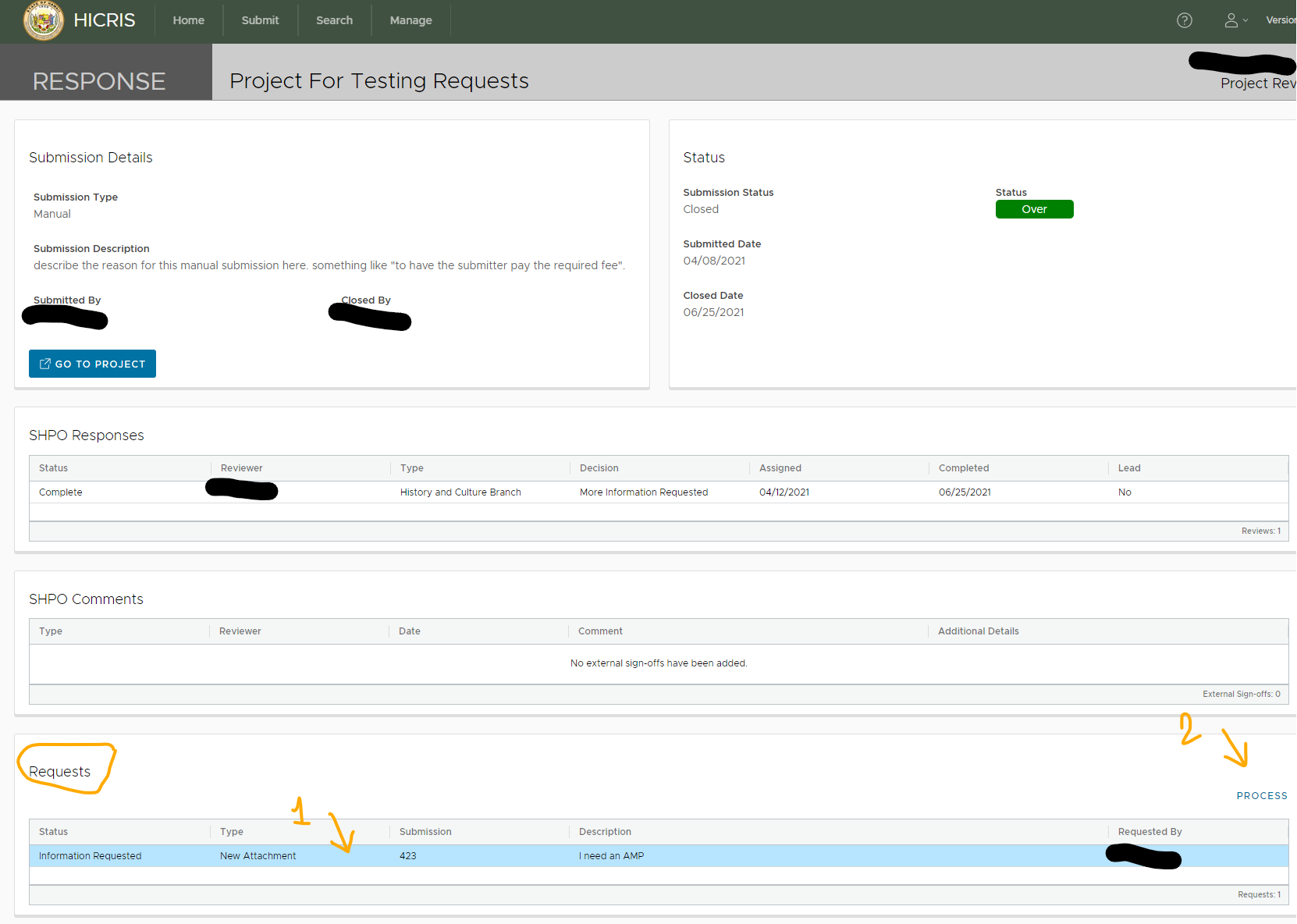The width and height of the screenshot is (1297, 924).
Task: Open the Manage menu
Action: coord(410,20)
